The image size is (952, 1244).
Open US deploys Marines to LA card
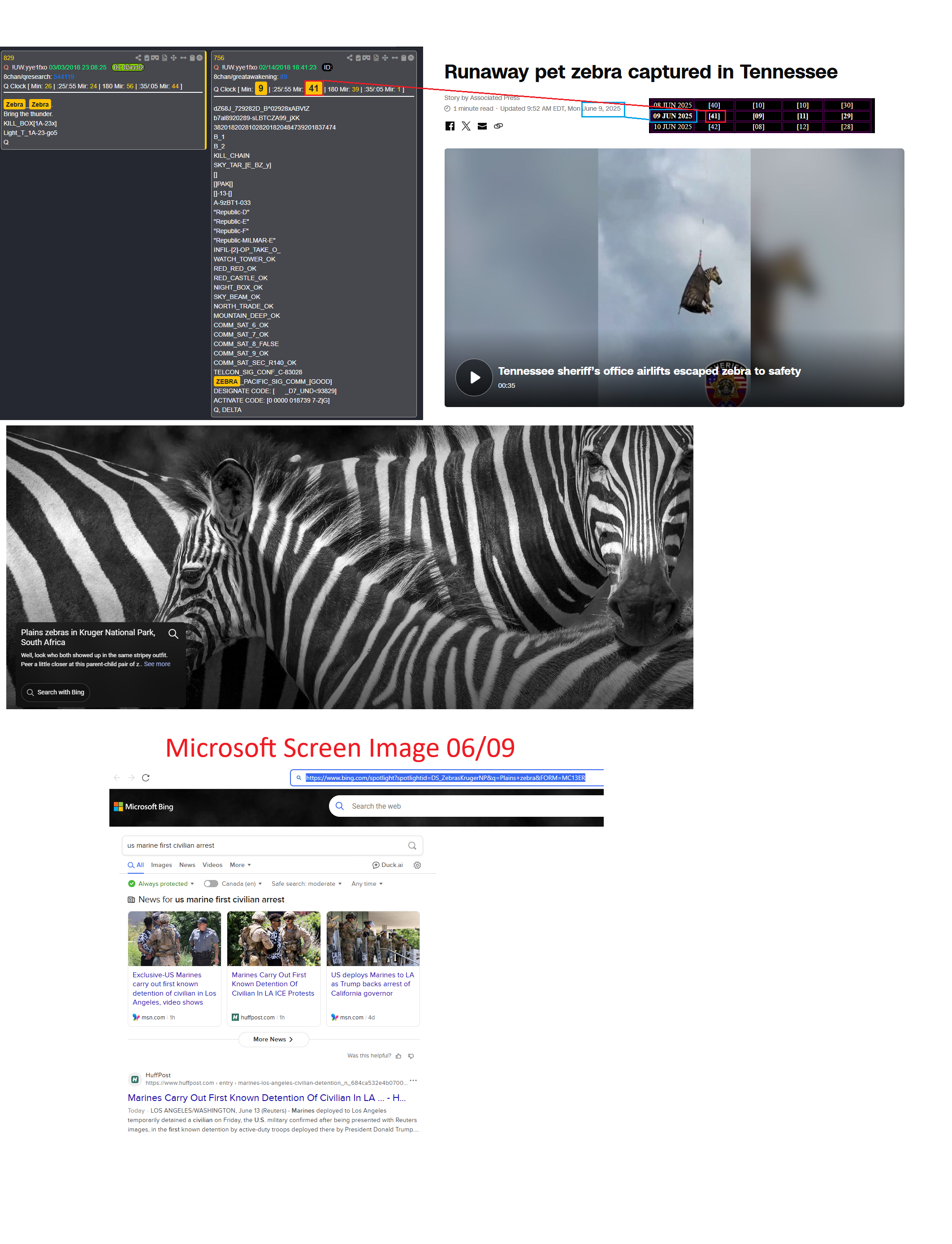(373, 969)
